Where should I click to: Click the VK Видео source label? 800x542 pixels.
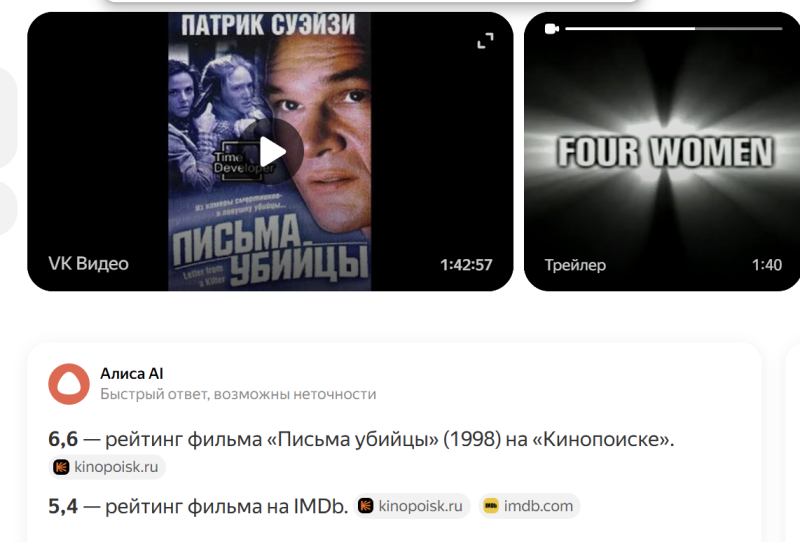88,264
